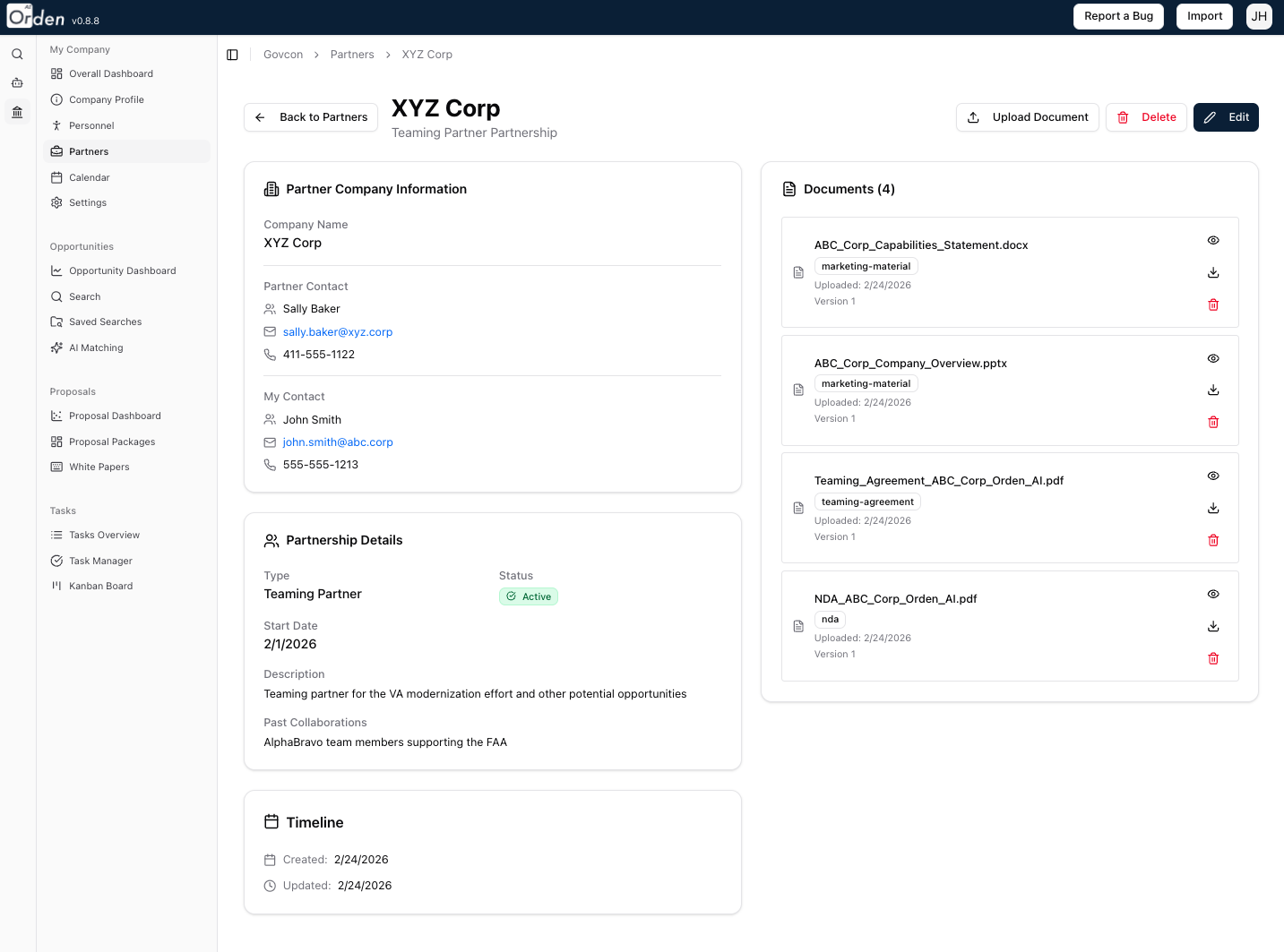Open Saved Searches from the sidebar
The height and width of the screenshot is (952, 1284).
coord(105,322)
